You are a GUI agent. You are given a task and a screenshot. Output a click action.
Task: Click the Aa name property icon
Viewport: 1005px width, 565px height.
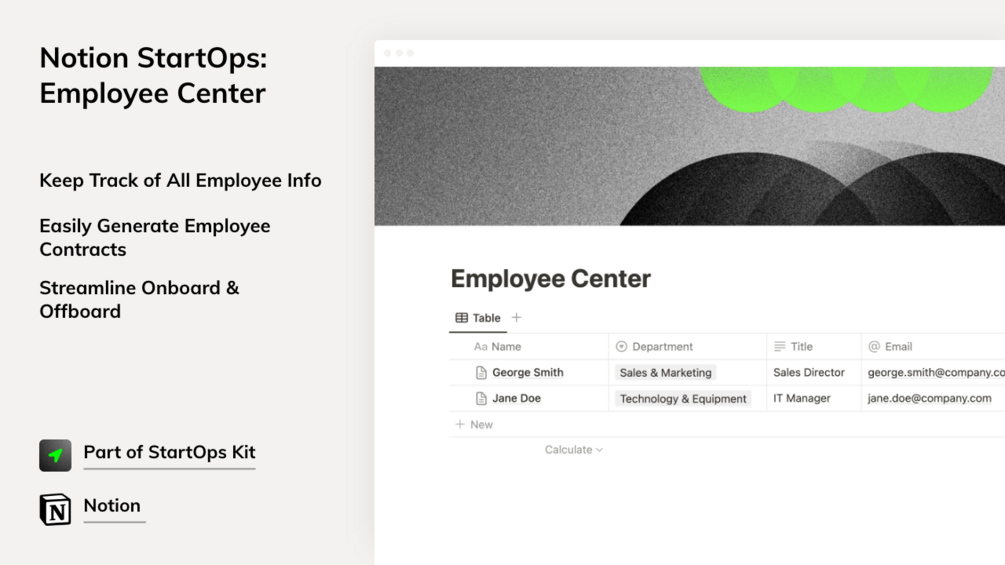pyautogui.click(x=481, y=347)
